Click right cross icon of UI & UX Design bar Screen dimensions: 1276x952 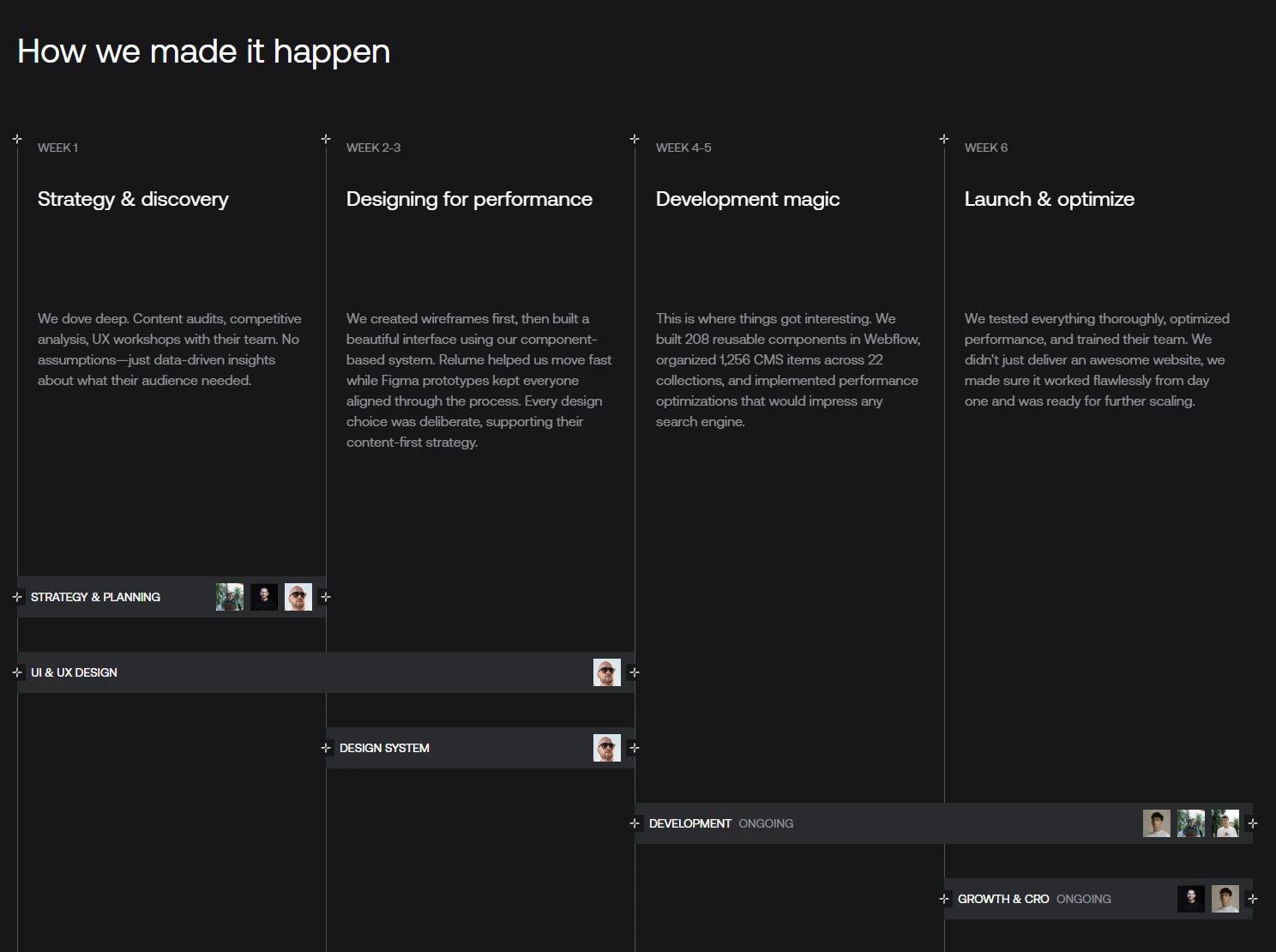(635, 672)
